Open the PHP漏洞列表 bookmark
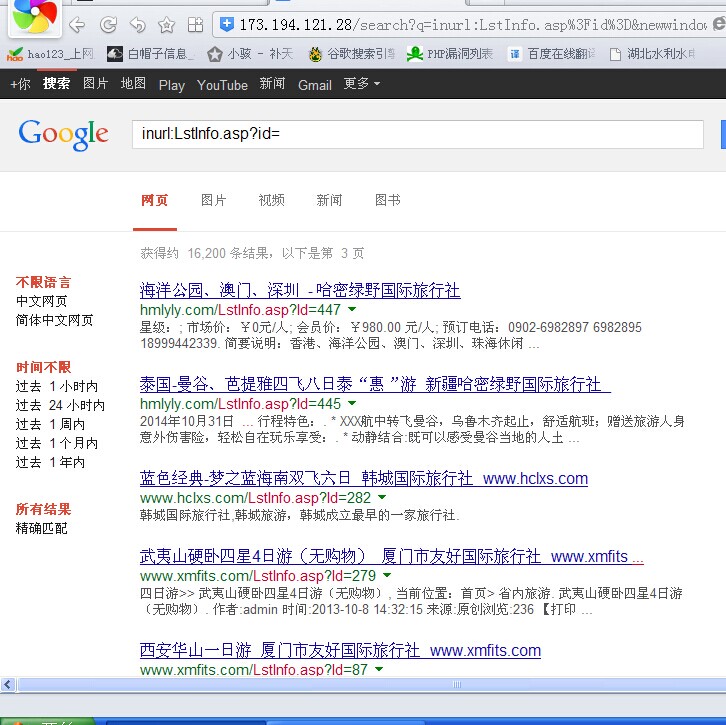Screen dimensions: 726x725 pyautogui.click(x=450, y=54)
